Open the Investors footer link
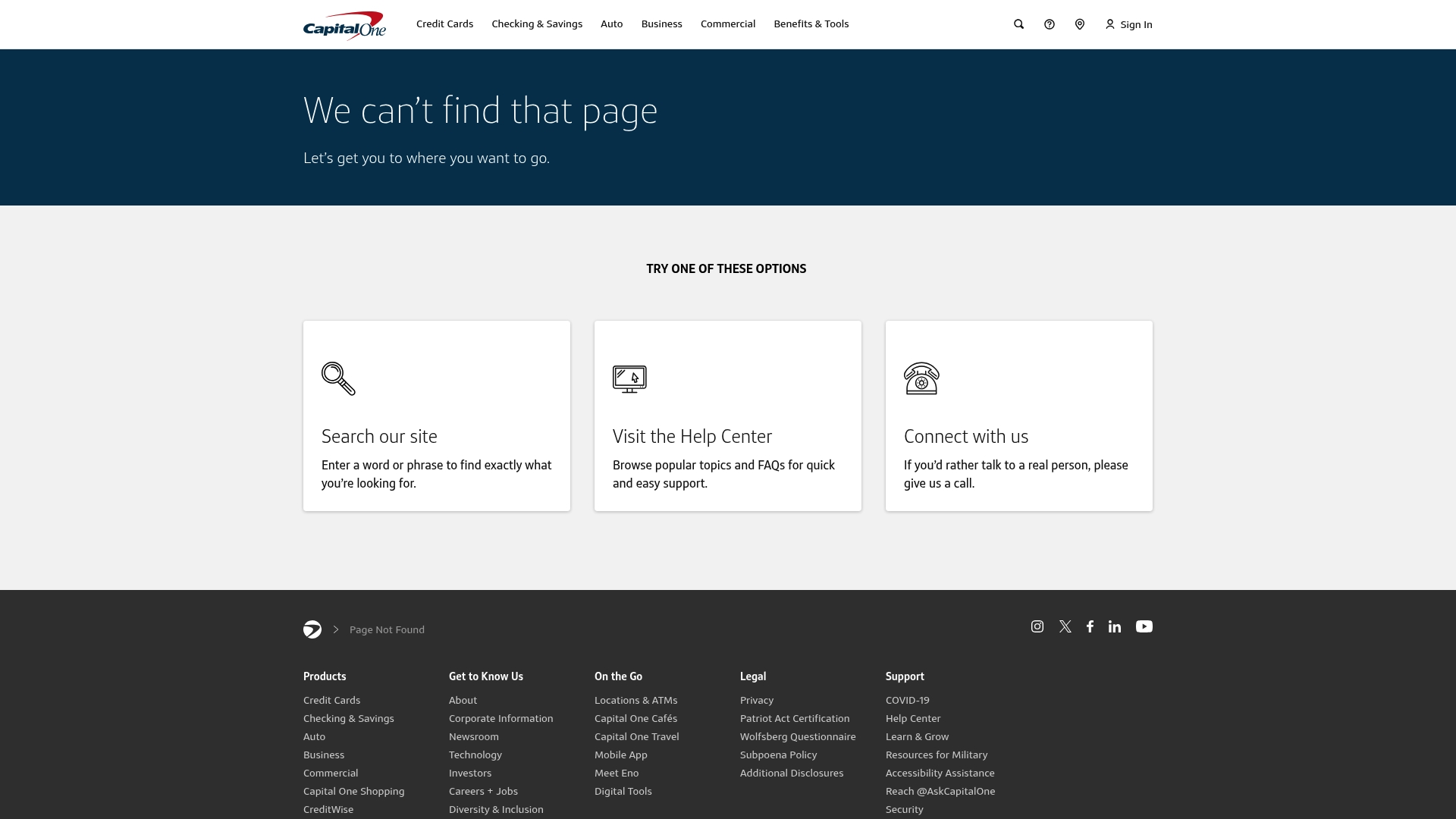 (470, 773)
